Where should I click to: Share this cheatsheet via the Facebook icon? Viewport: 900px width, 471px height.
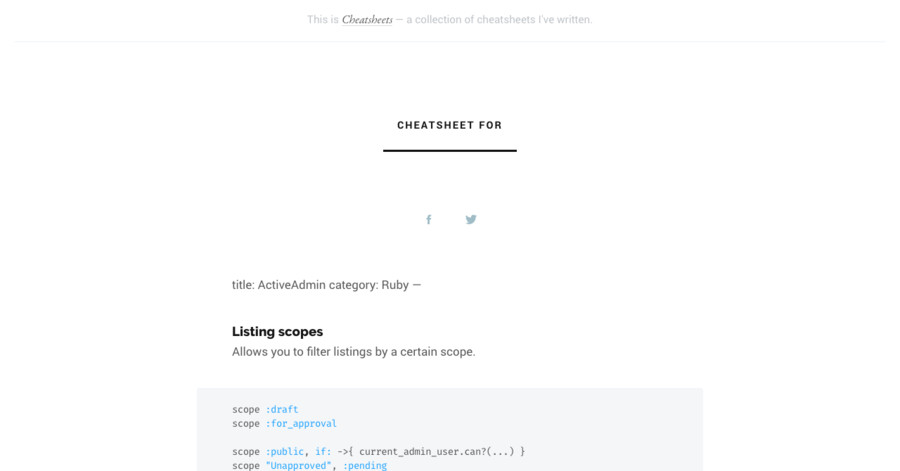point(428,219)
